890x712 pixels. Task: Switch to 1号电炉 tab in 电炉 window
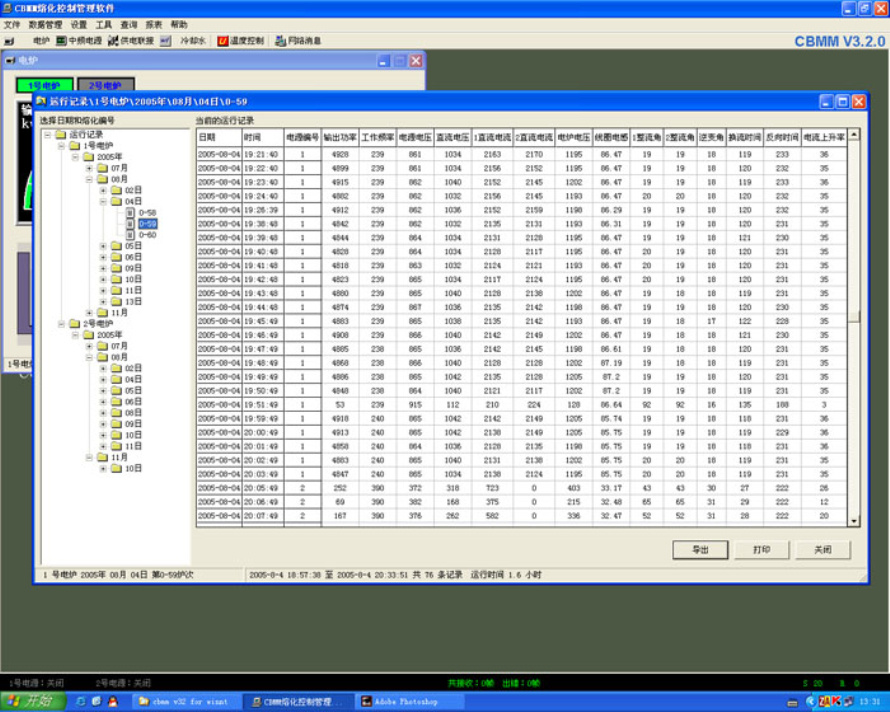coord(44,85)
